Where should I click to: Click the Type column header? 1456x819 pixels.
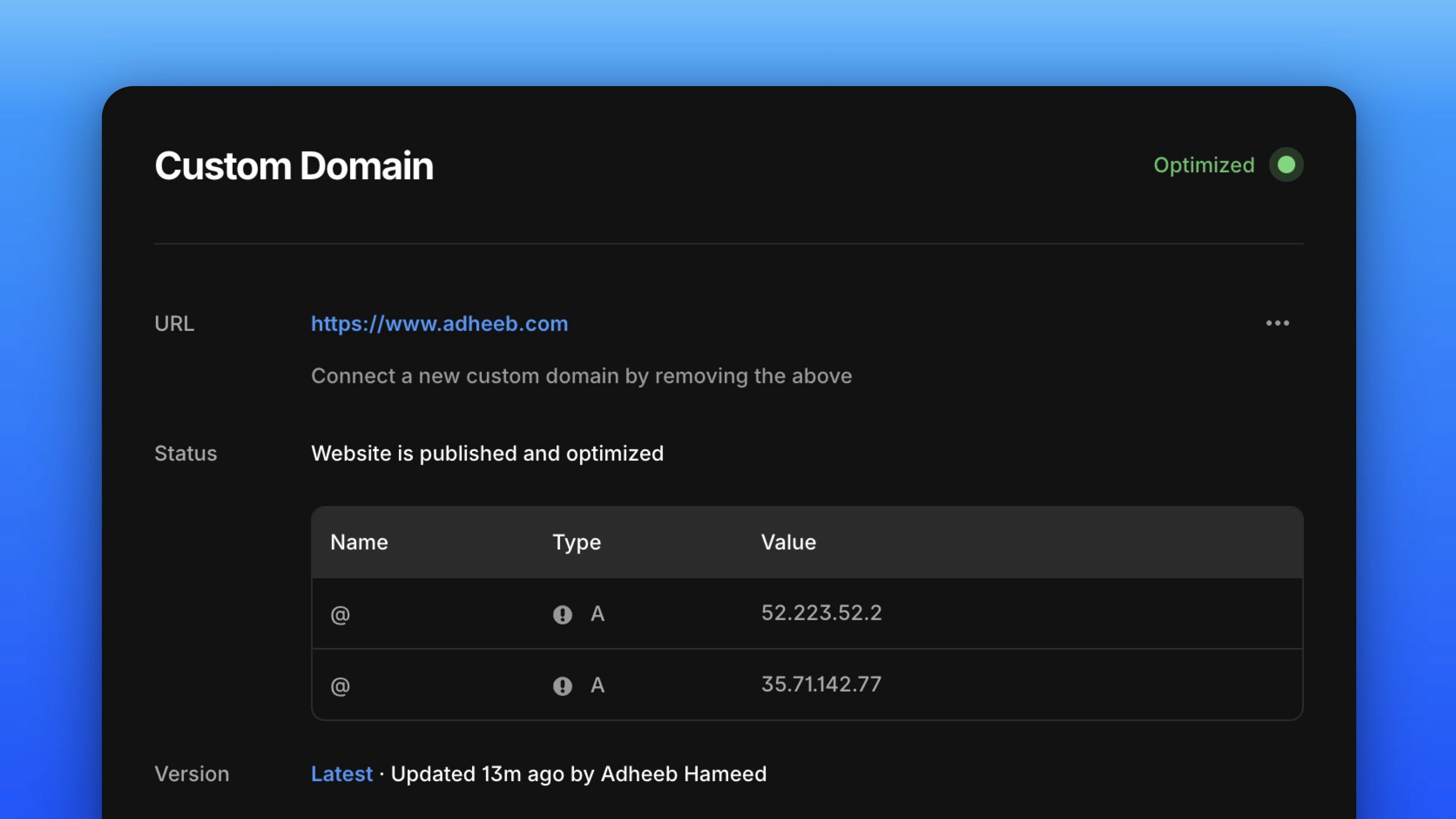tap(576, 542)
